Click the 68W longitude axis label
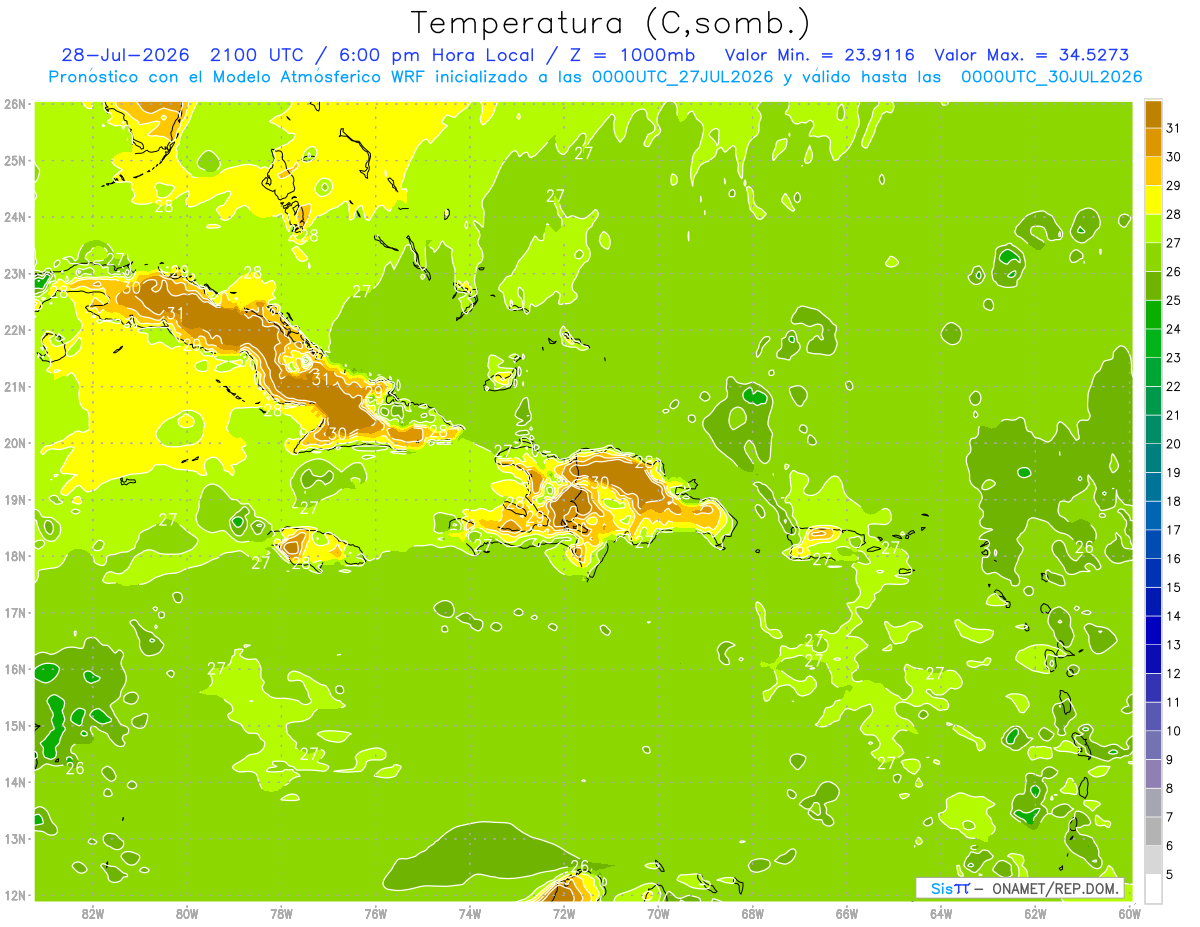This screenshot has height=927, width=1200. (752, 913)
